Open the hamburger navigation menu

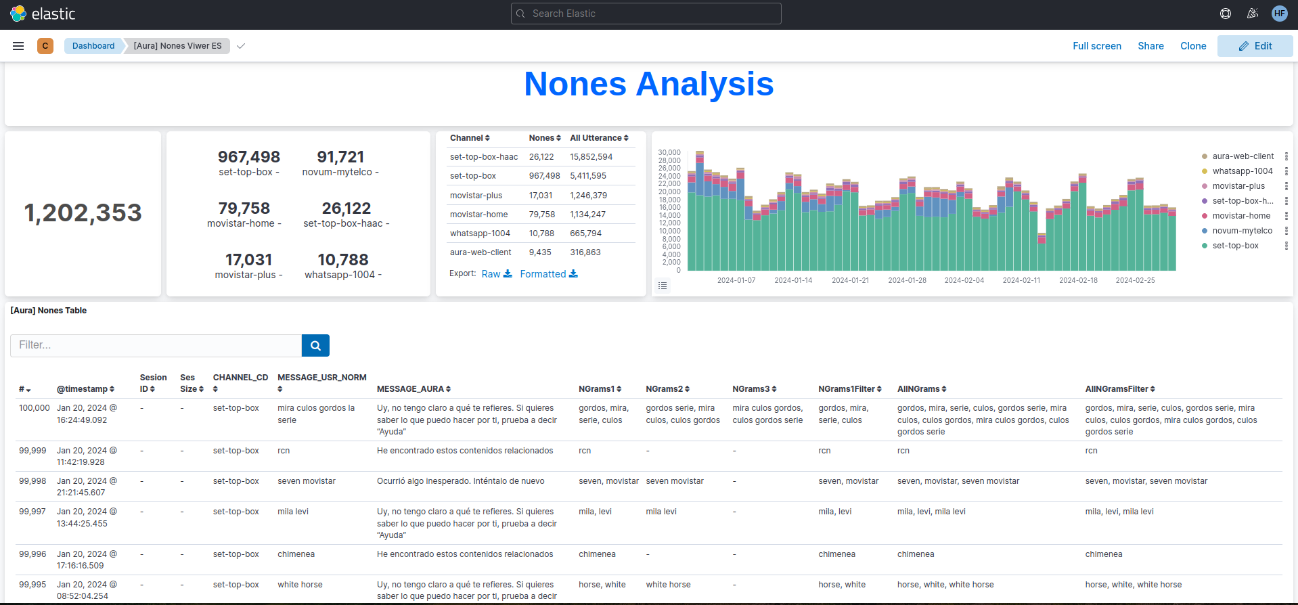18,46
